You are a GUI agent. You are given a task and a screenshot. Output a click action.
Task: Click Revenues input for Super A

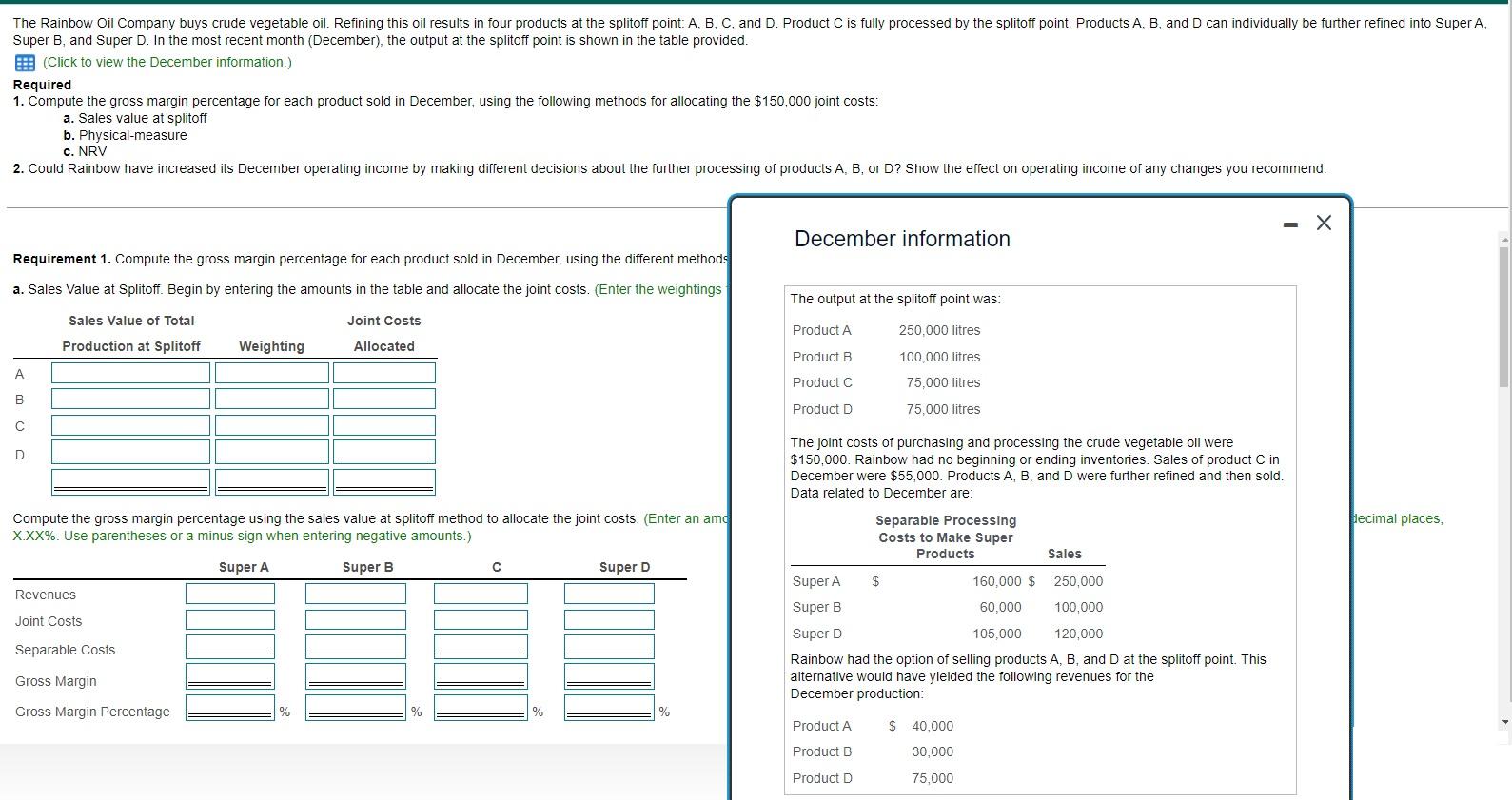(x=230, y=594)
